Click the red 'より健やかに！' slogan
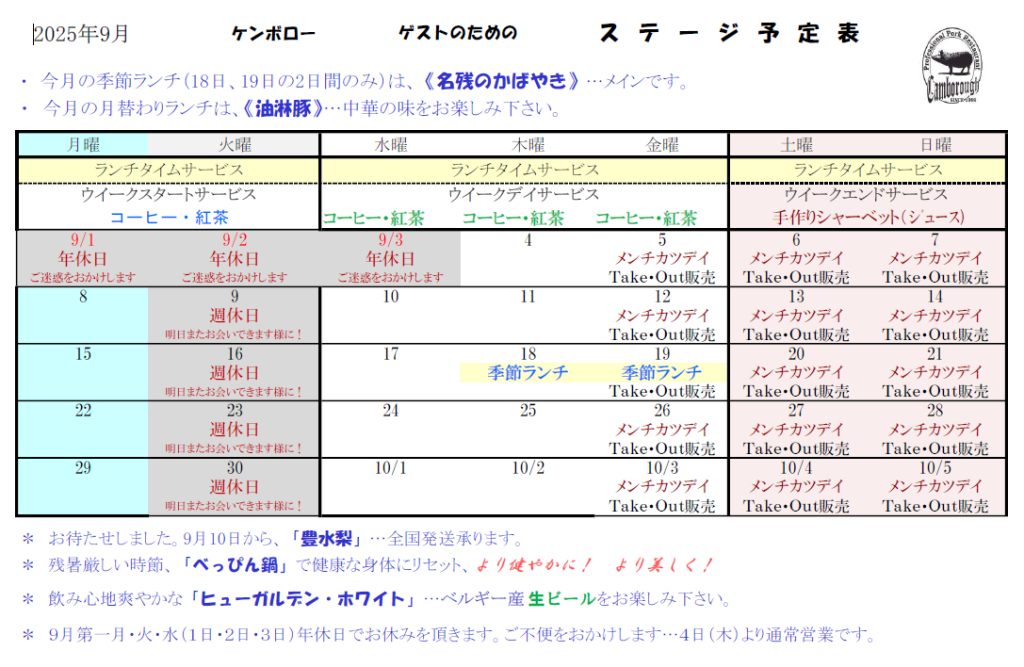Screen dimensions: 1024x667 tap(534, 564)
